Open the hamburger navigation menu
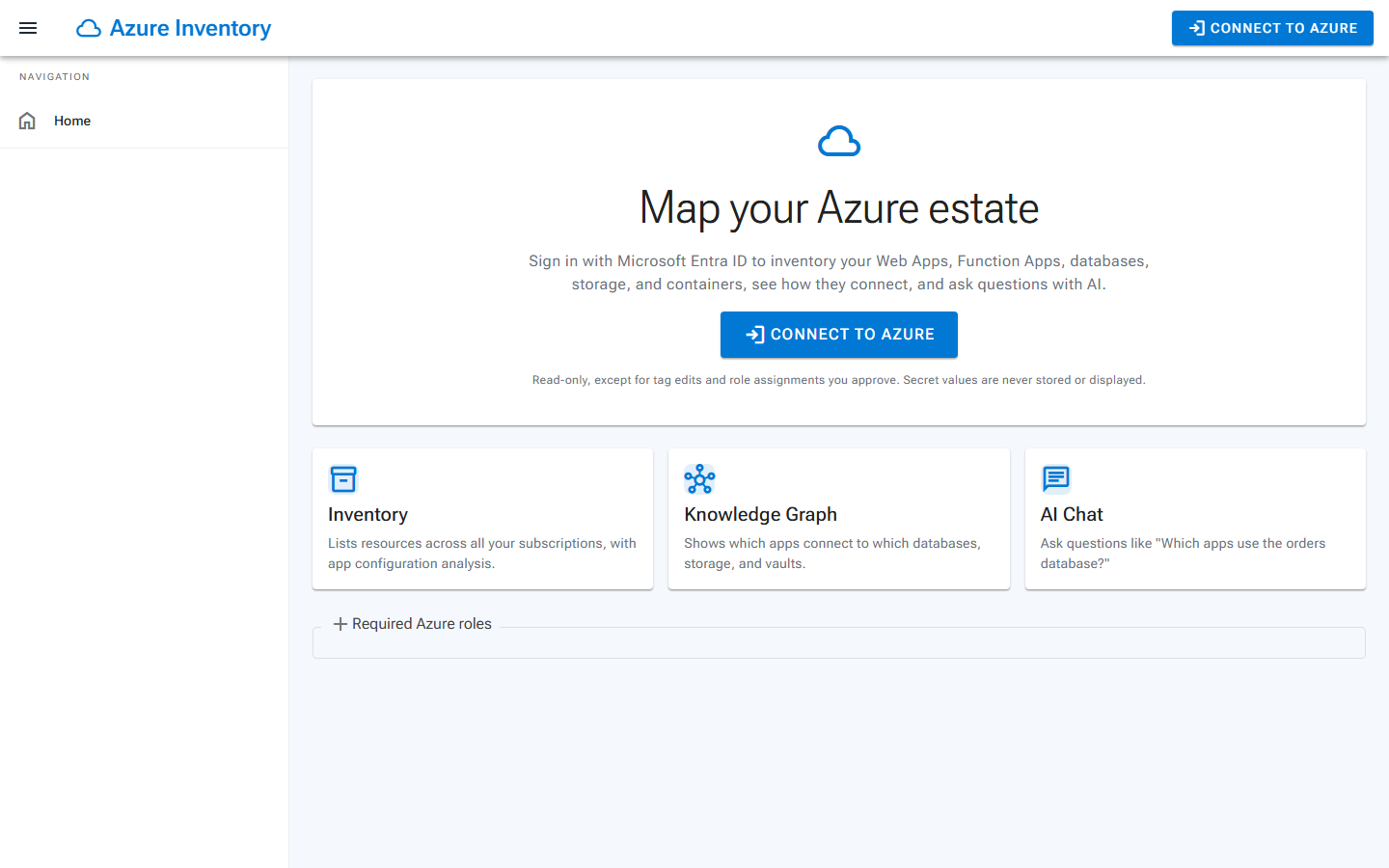Viewport: 1389px width, 868px height. 28,28
